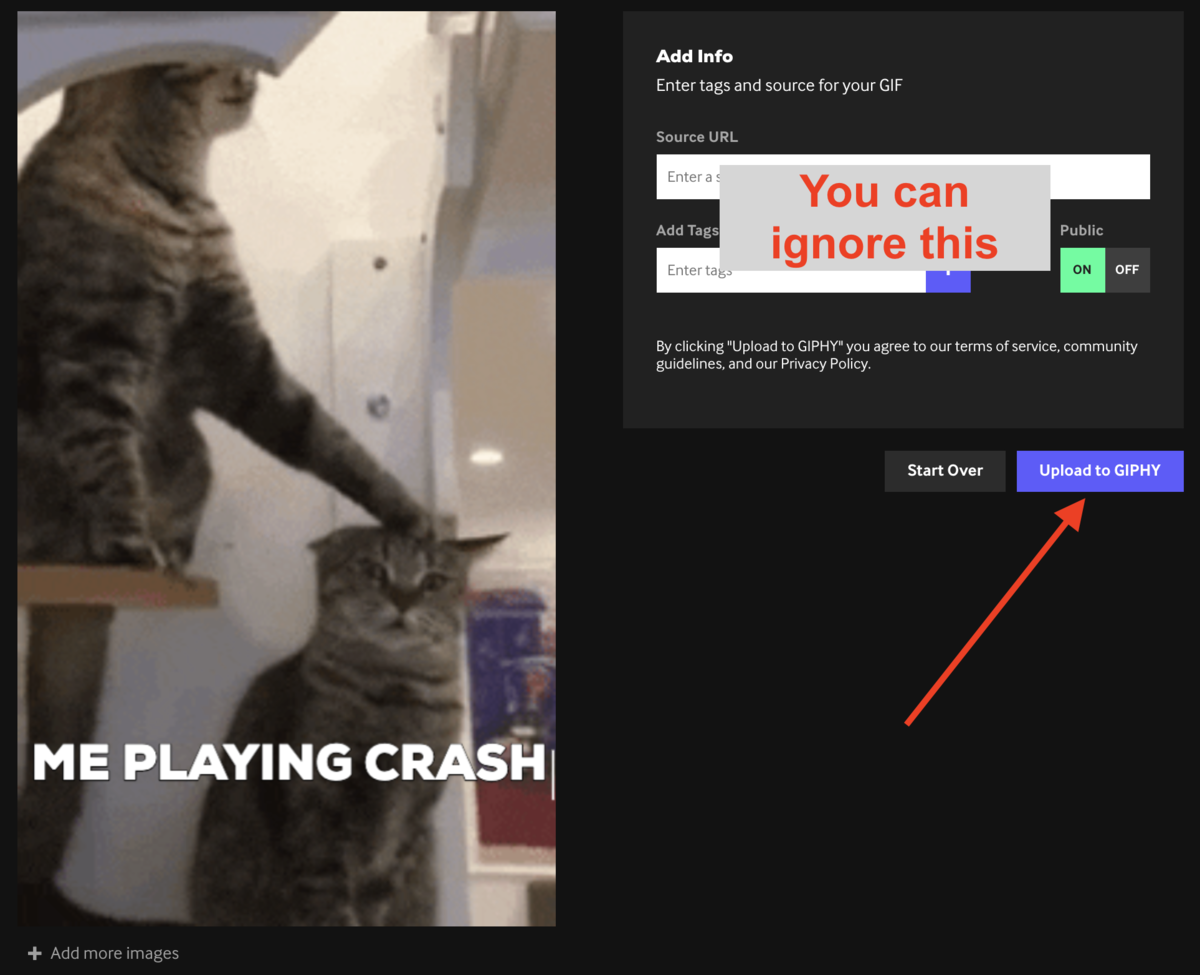Image resolution: width=1200 pixels, height=975 pixels.
Task: Open the terms of service link
Action: point(1006,346)
